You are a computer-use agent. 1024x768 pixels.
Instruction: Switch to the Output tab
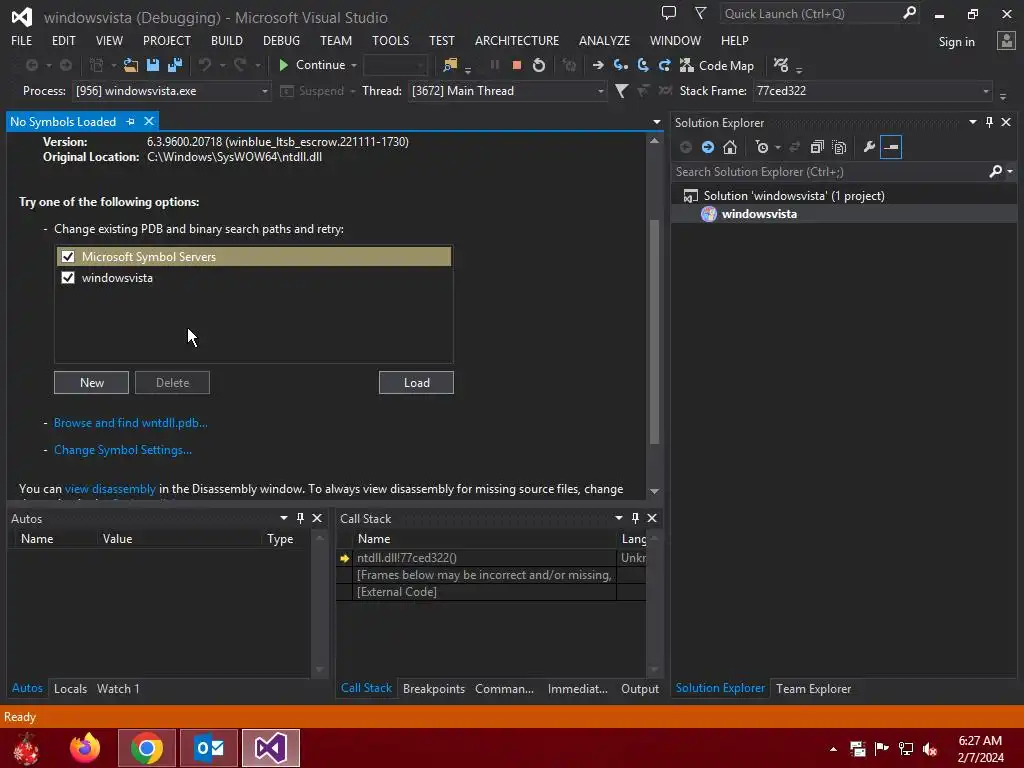tap(640, 688)
